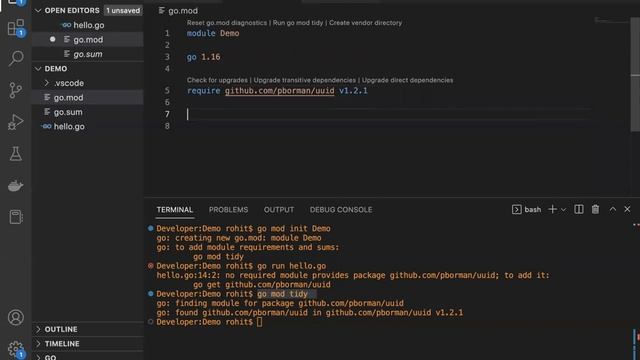Click the editor minimap
Viewport: 640px width, 360px height.
click(x=611, y=20)
